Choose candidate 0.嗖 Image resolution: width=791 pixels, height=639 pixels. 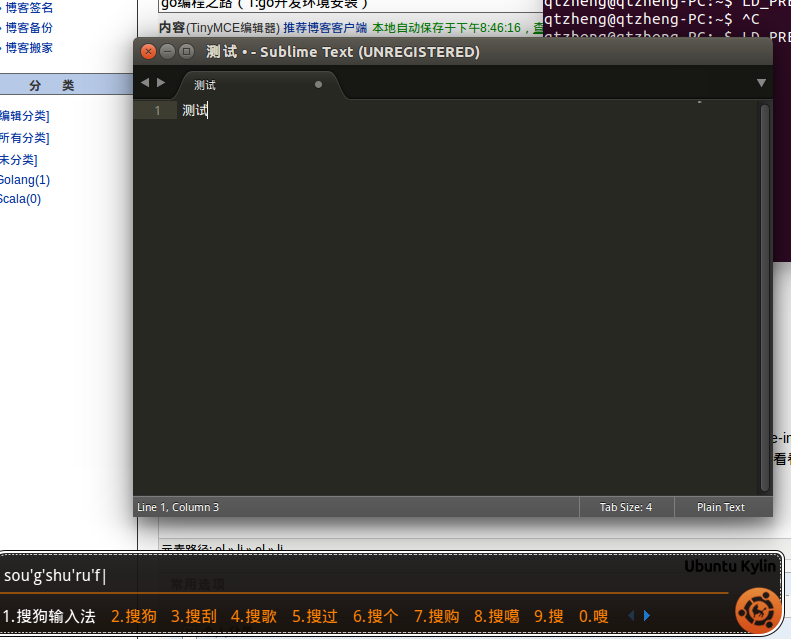tap(594, 616)
